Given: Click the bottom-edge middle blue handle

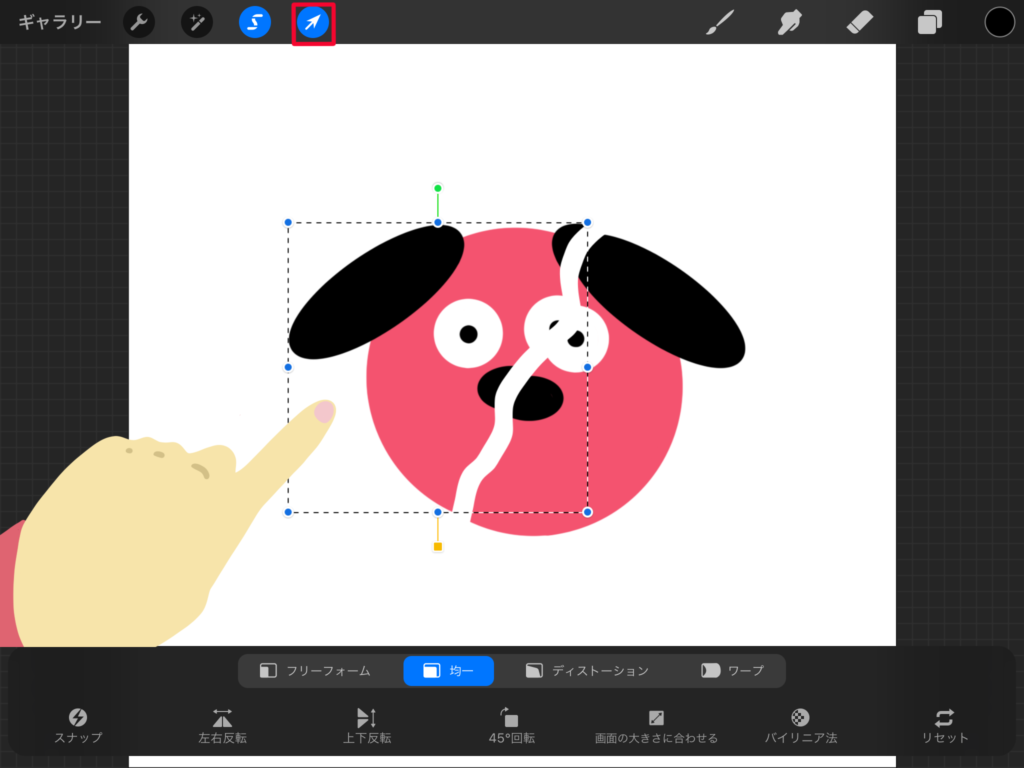Looking at the screenshot, I should [438, 512].
